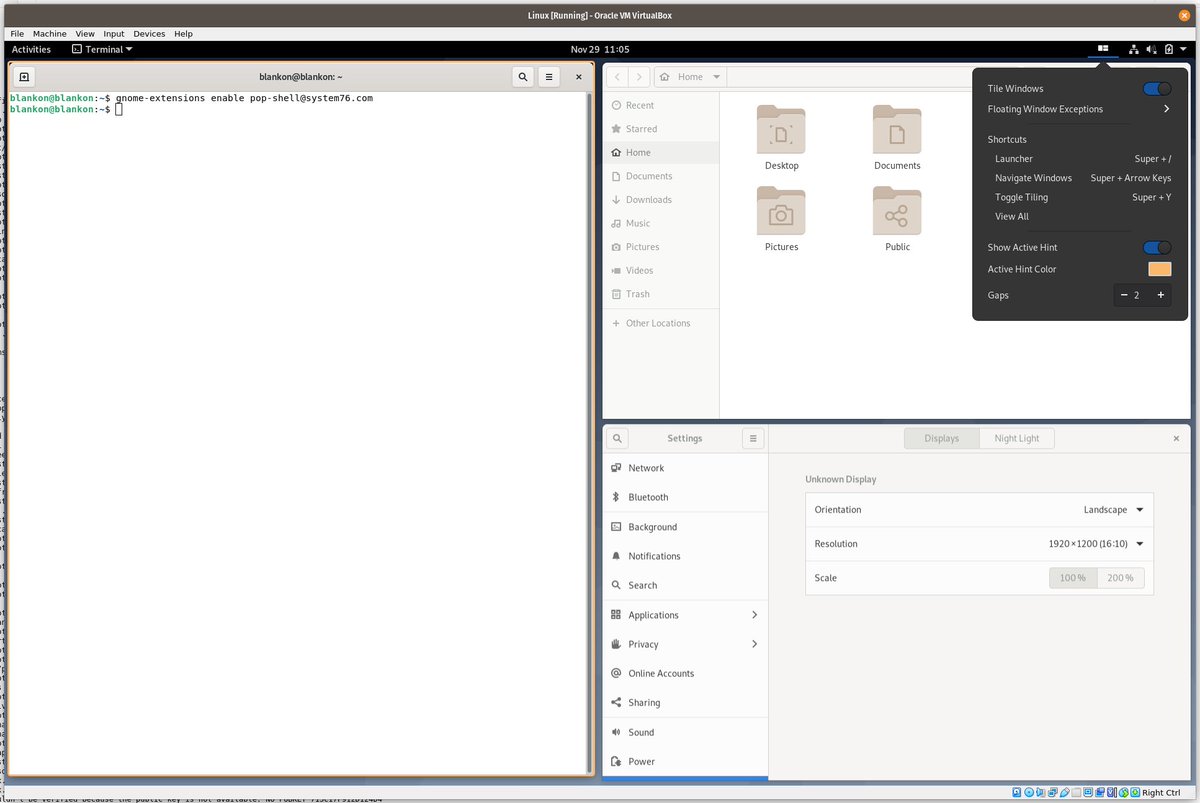Screen dimensions: 1200x803
Task: Go back in Files window
Action: click(x=617, y=77)
